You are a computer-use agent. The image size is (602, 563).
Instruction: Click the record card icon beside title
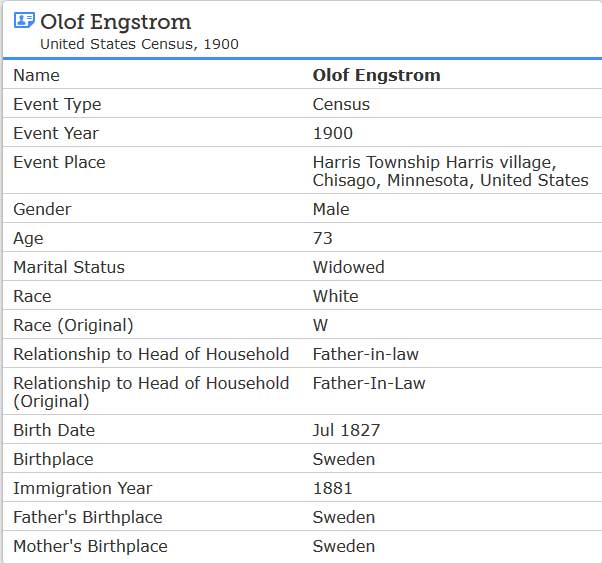pyautogui.click(x=24, y=20)
